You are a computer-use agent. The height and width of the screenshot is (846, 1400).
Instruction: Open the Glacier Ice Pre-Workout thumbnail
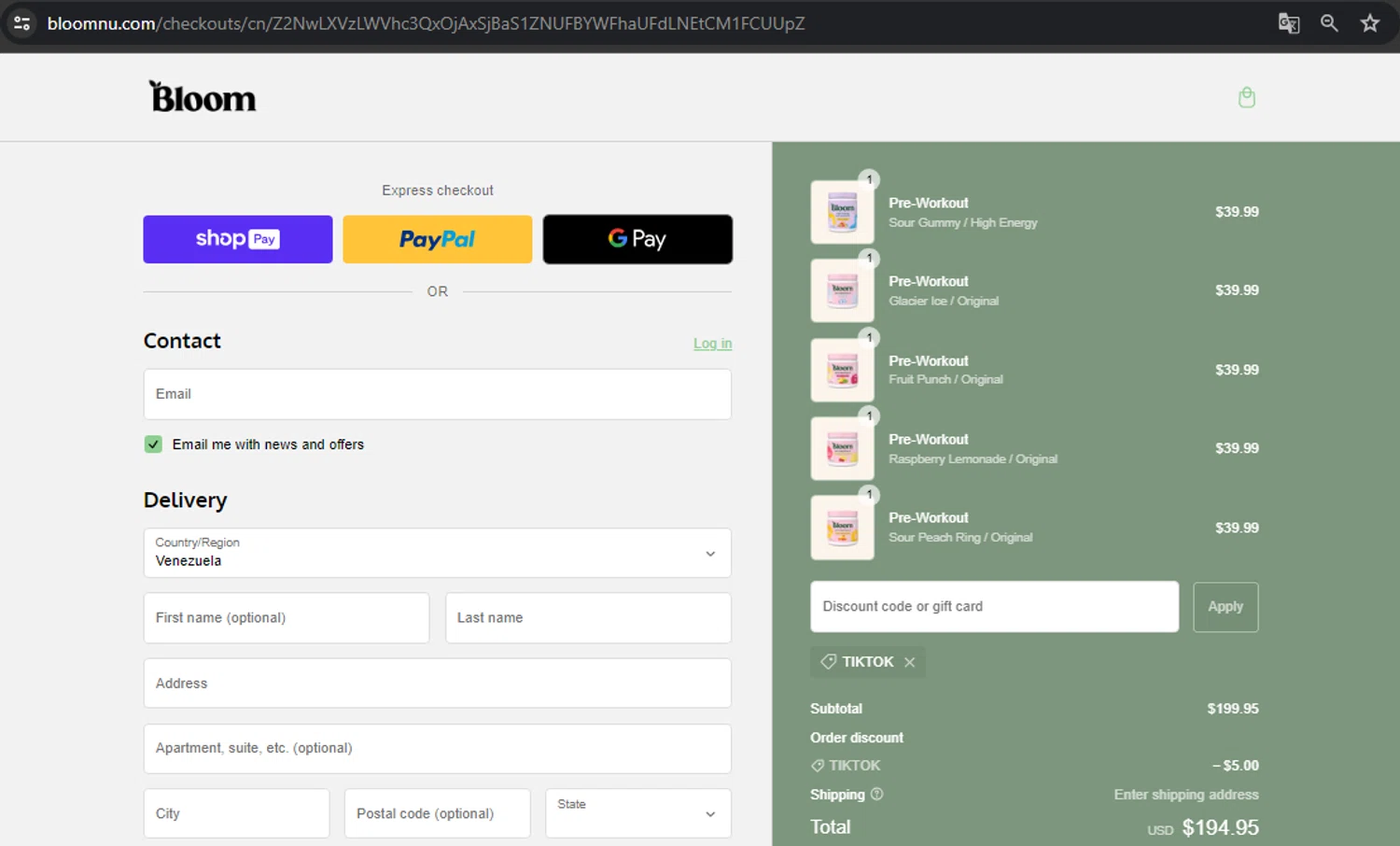coord(842,290)
